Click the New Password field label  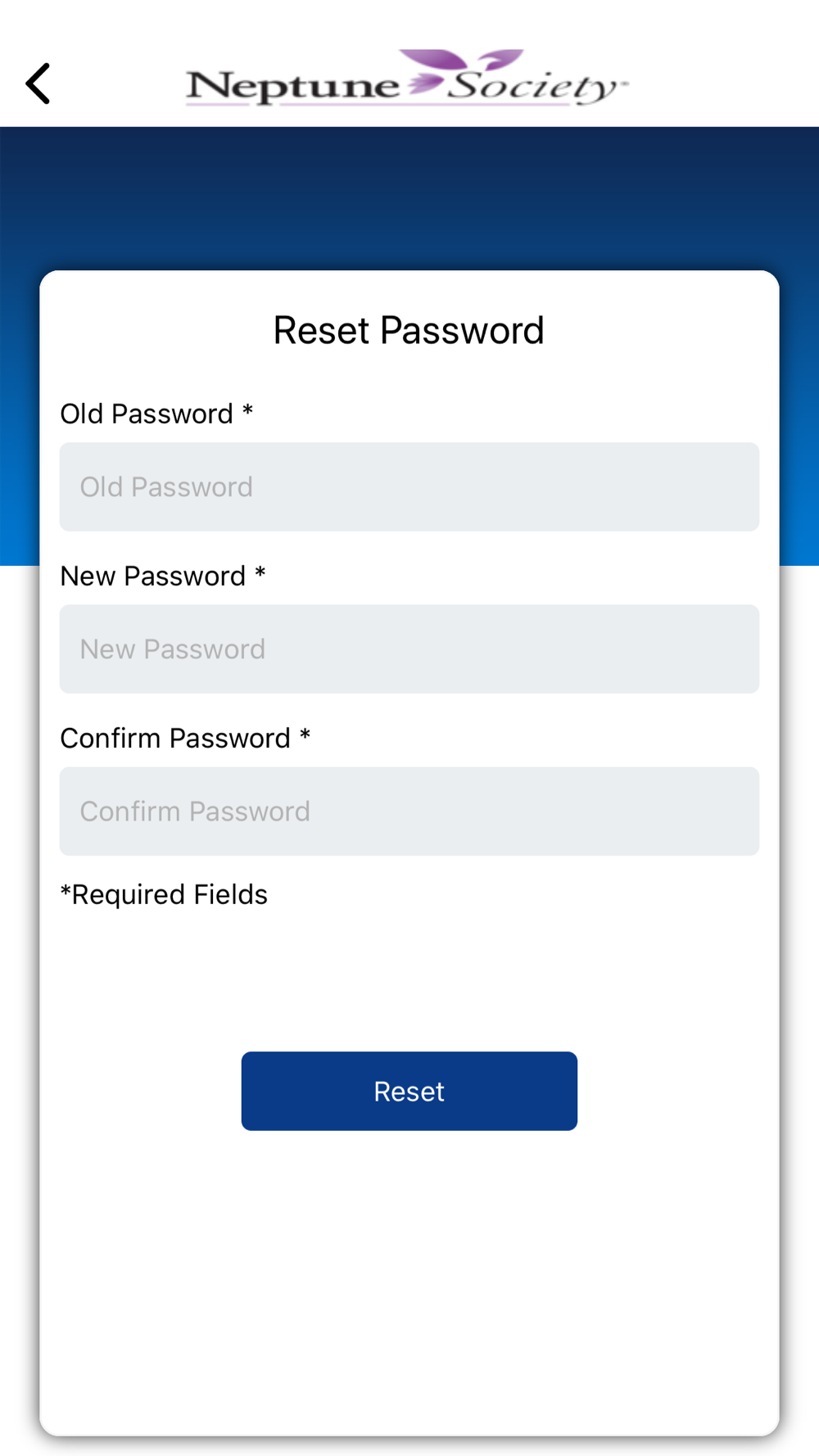pyautogui.click(x=153, y=577)
